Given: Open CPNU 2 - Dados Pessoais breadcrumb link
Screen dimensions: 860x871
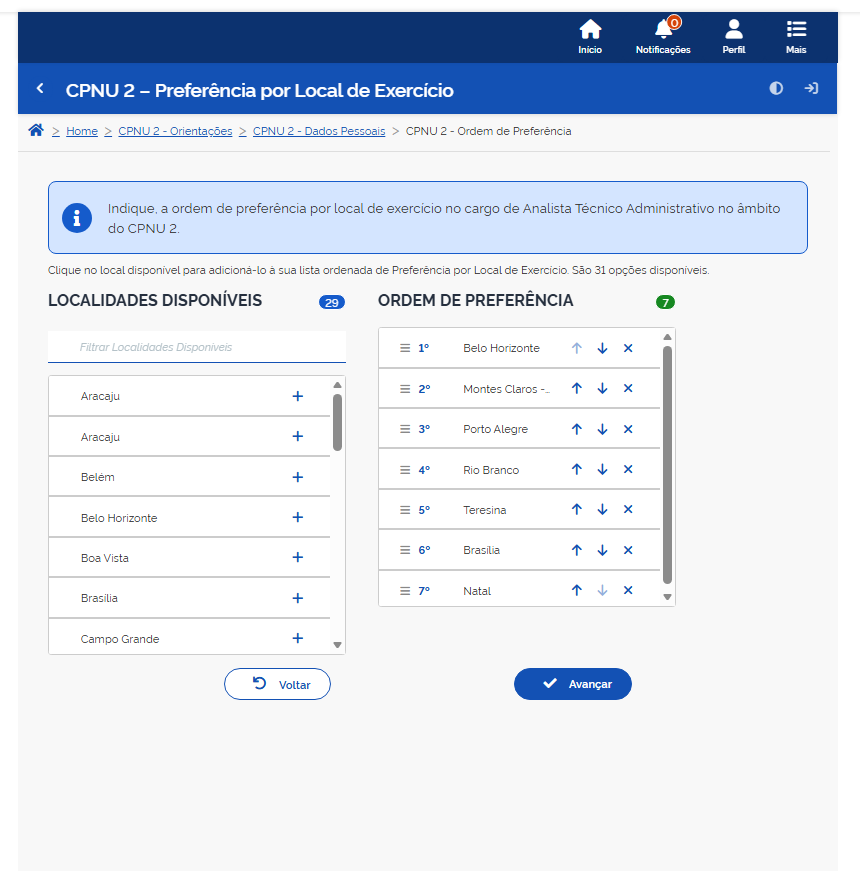Looking at the screenshot, I should (318, 131).
